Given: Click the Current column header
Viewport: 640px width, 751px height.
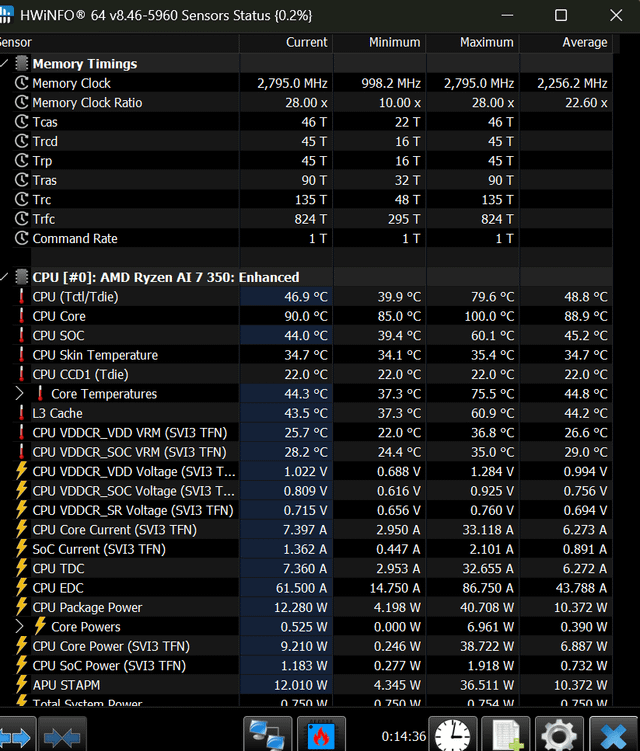Looking at the screenshot, I should 286,43.
